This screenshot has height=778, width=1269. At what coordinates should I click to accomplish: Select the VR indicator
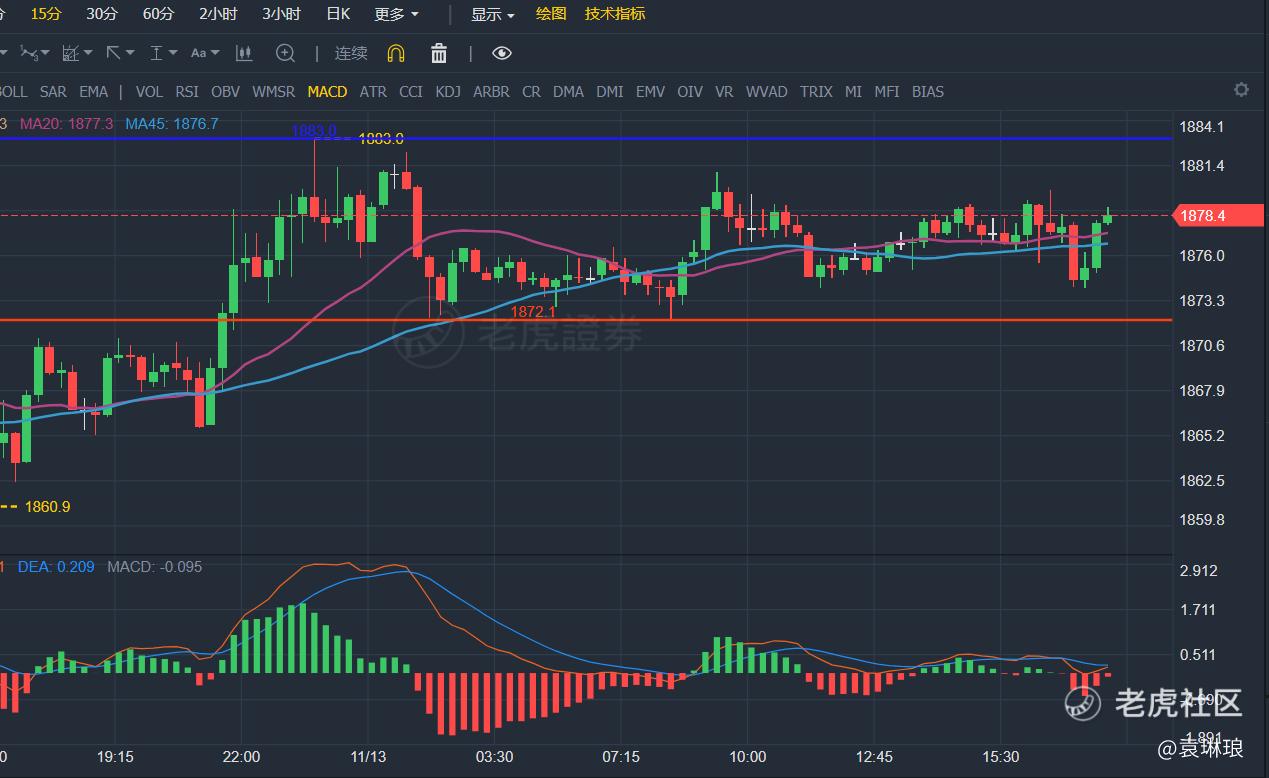point(724,91)
